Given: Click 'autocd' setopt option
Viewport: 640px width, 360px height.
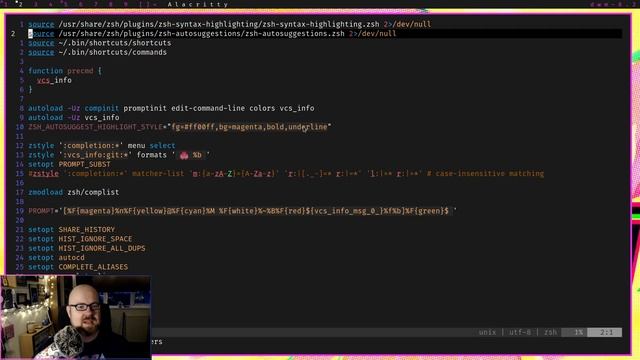Looking at the screenshot, I should (71, 258).
